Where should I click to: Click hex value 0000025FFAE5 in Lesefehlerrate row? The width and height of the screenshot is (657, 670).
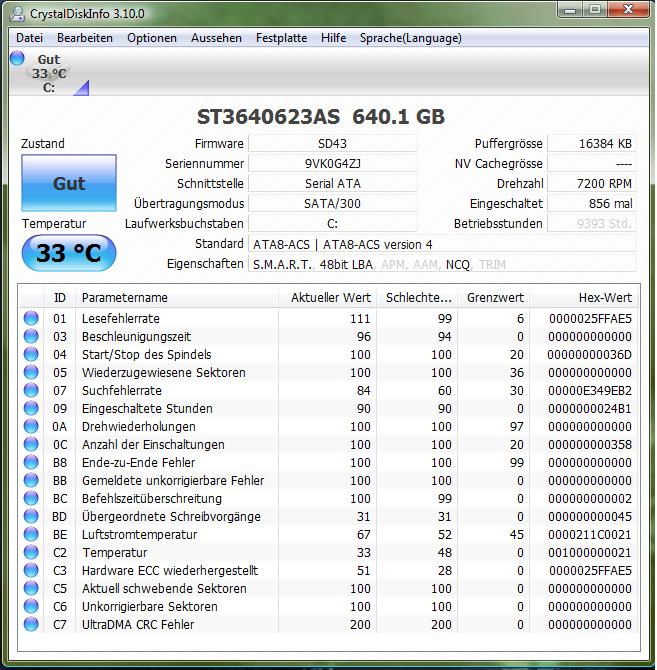tap(590, 318)
